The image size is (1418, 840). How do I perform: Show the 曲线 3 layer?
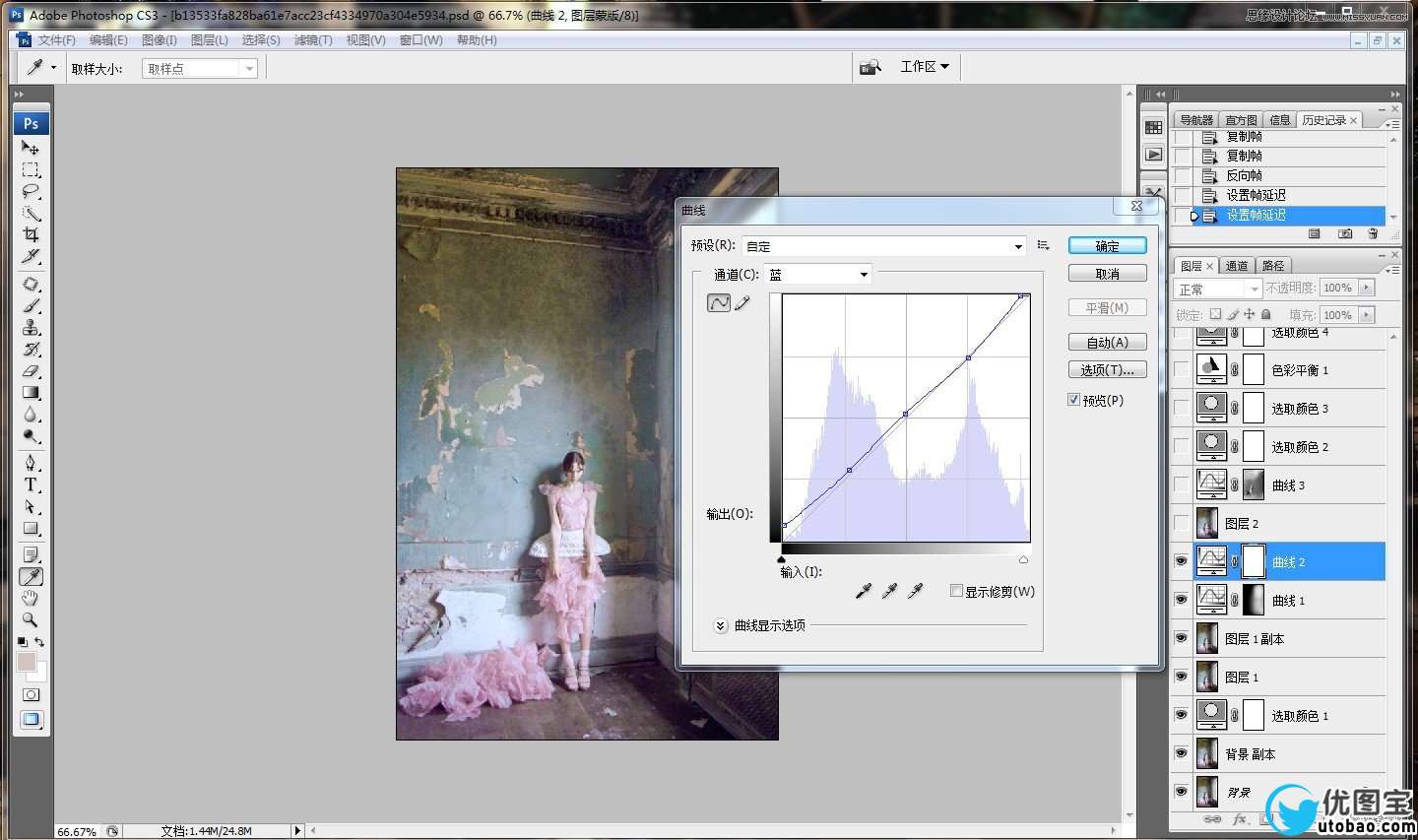[x=1181, y=485]
